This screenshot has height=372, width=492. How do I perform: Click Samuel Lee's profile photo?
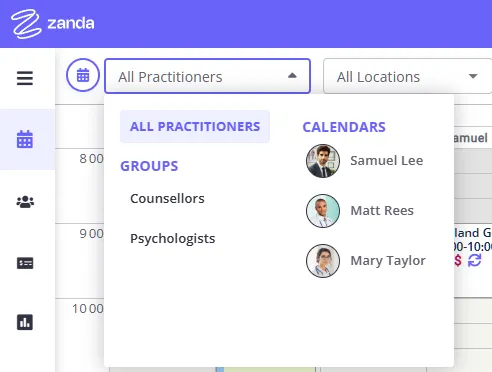(x=323, y=161)
